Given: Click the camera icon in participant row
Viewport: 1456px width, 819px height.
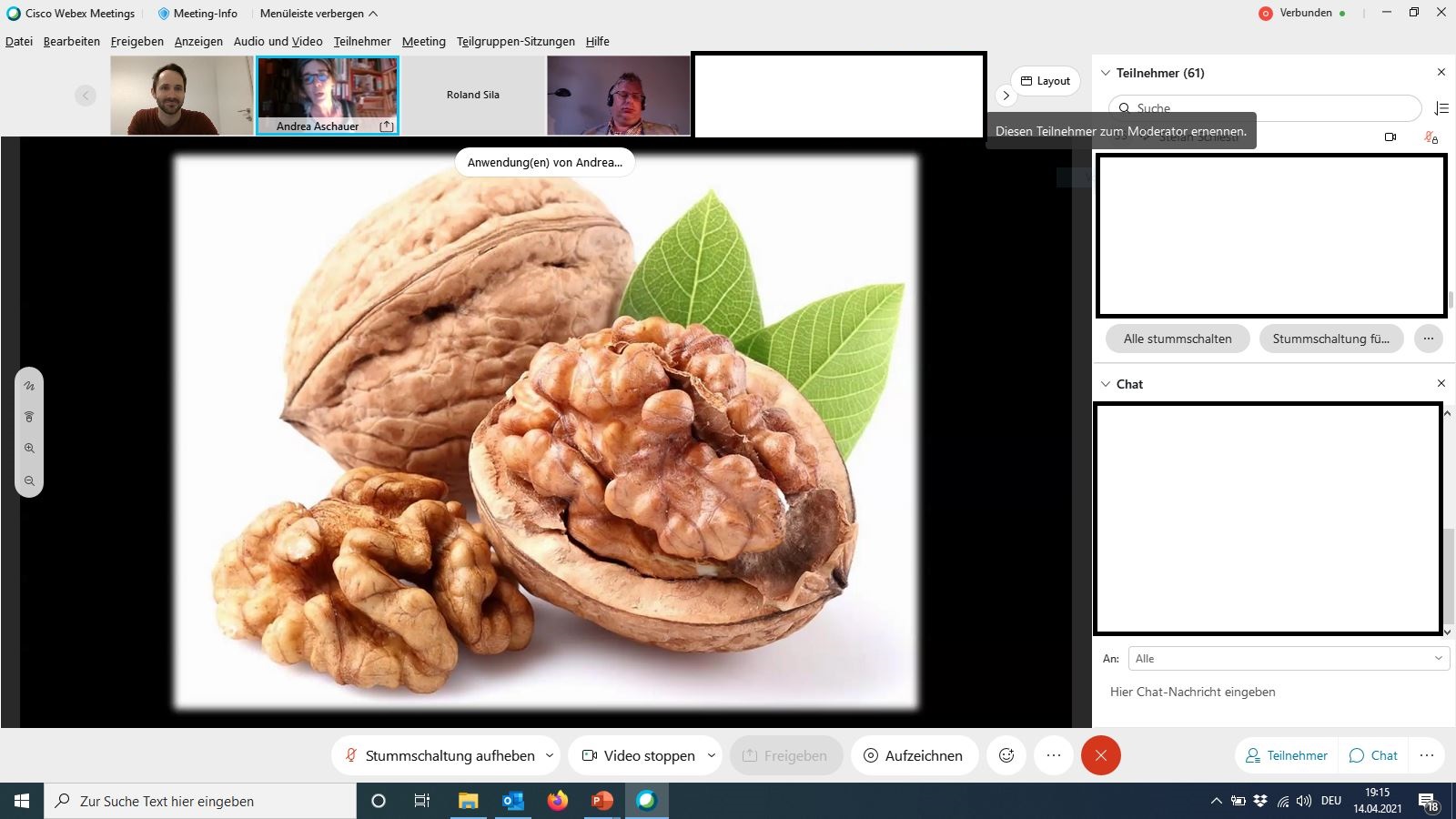Looking at the screenshot, I should coord(1390,137).
